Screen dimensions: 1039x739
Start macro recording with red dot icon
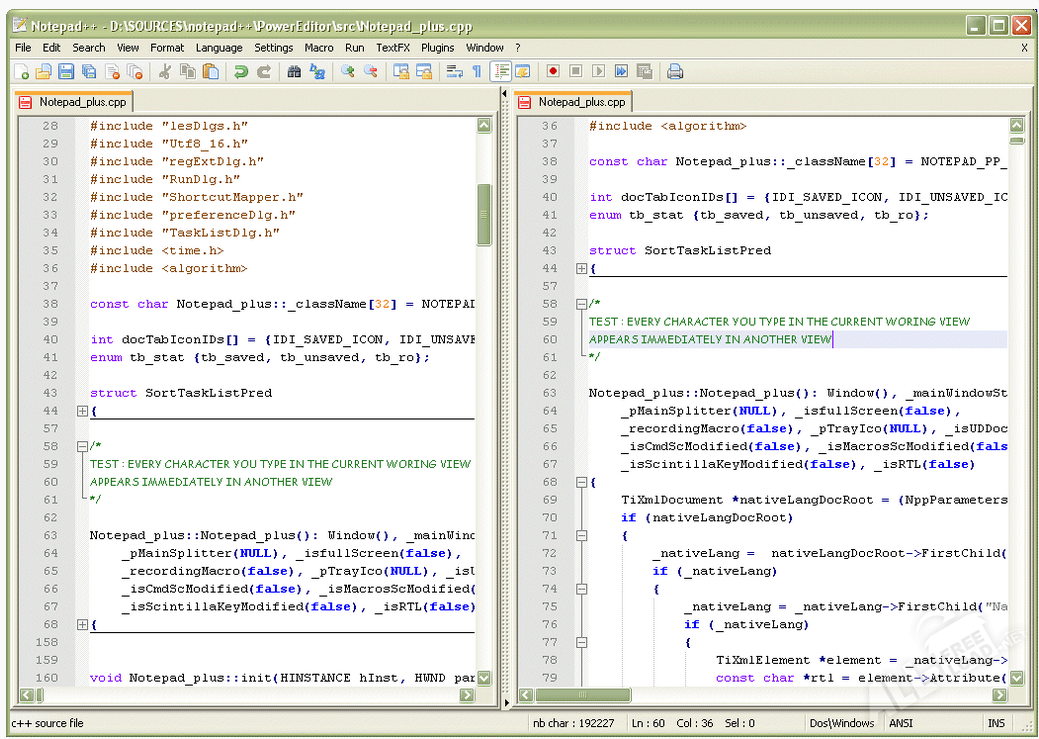coord(552,71)
